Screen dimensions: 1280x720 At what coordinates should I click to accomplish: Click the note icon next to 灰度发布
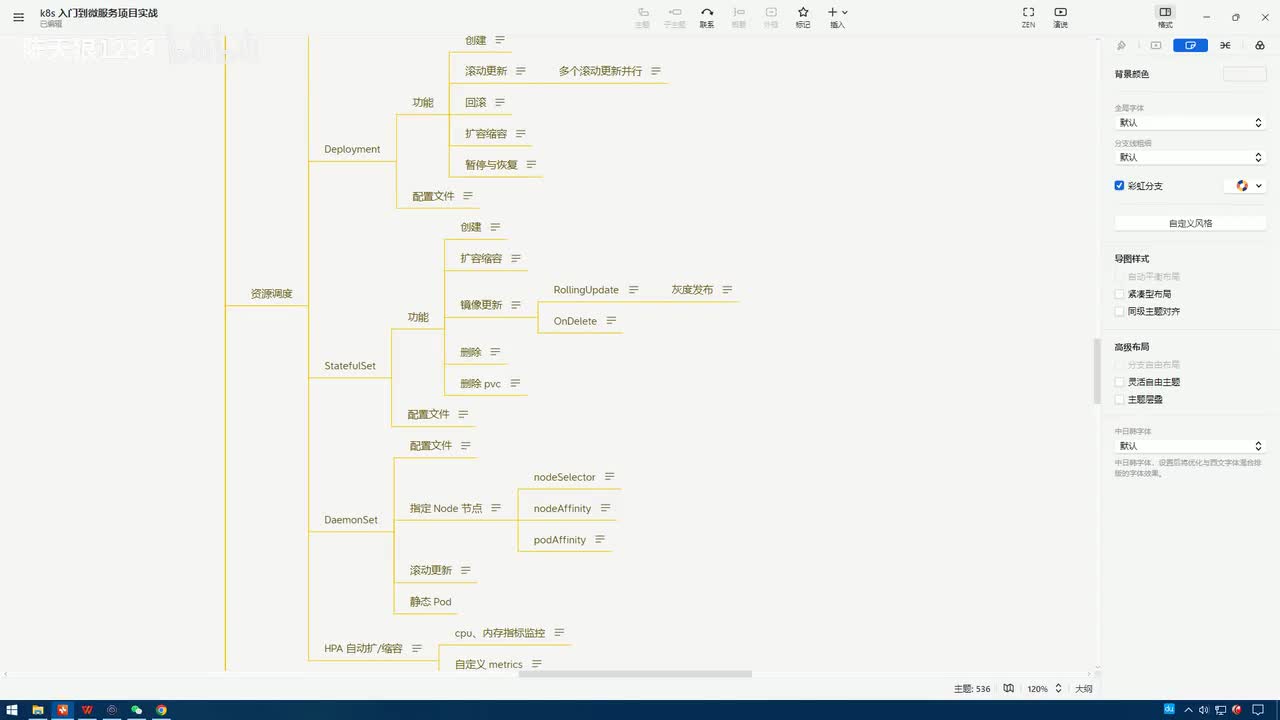727,290
